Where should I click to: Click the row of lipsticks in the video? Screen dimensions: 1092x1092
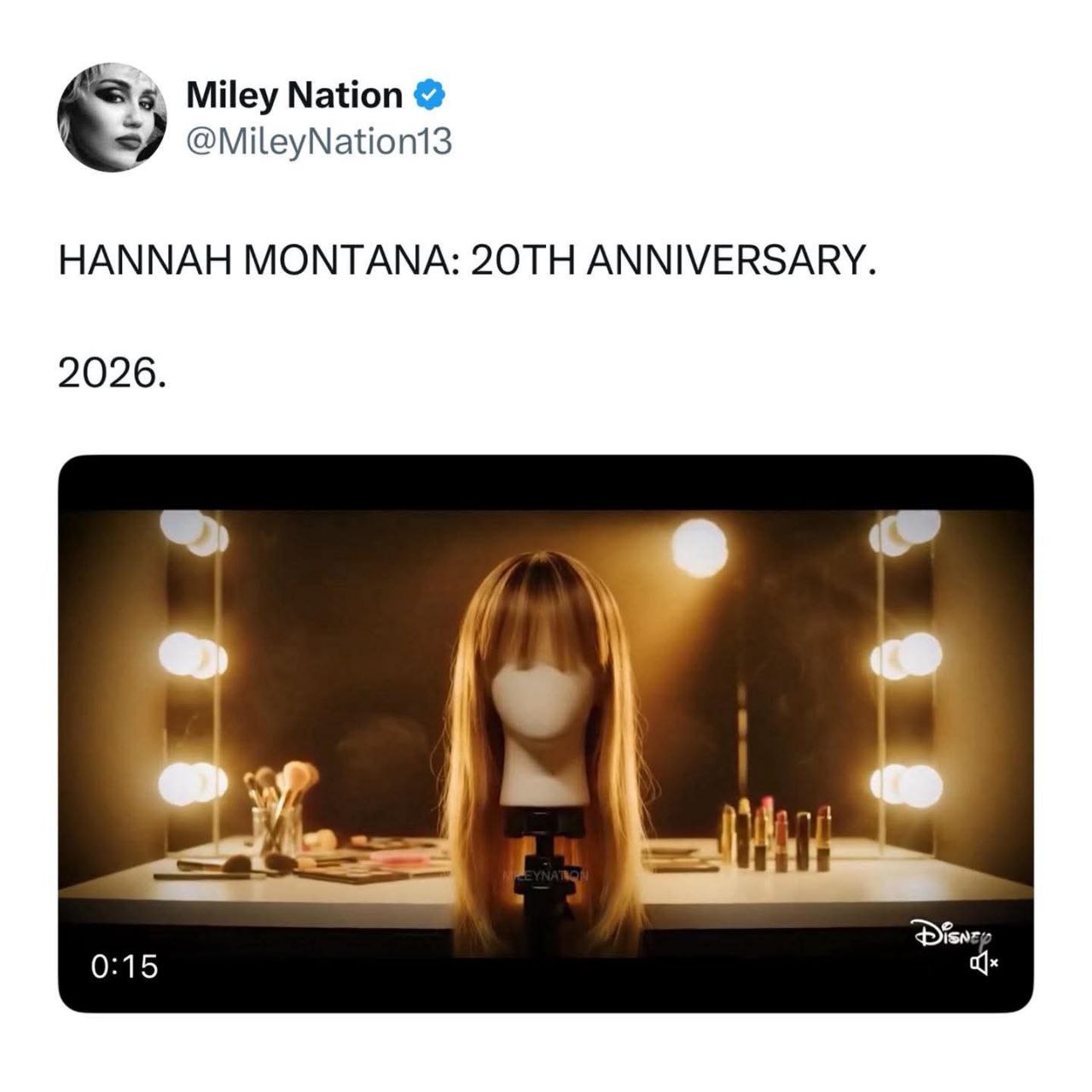pyautogui.click(x=775, y=834)
